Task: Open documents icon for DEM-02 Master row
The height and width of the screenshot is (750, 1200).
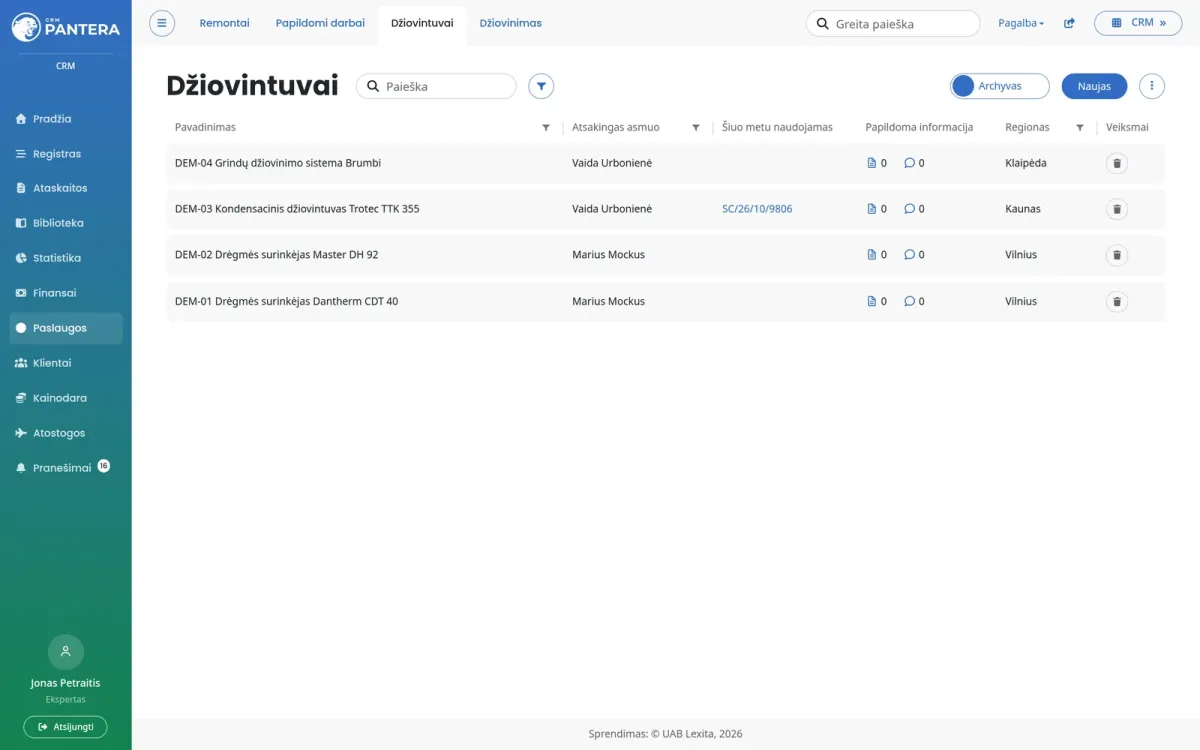Action: coord(871,255)
